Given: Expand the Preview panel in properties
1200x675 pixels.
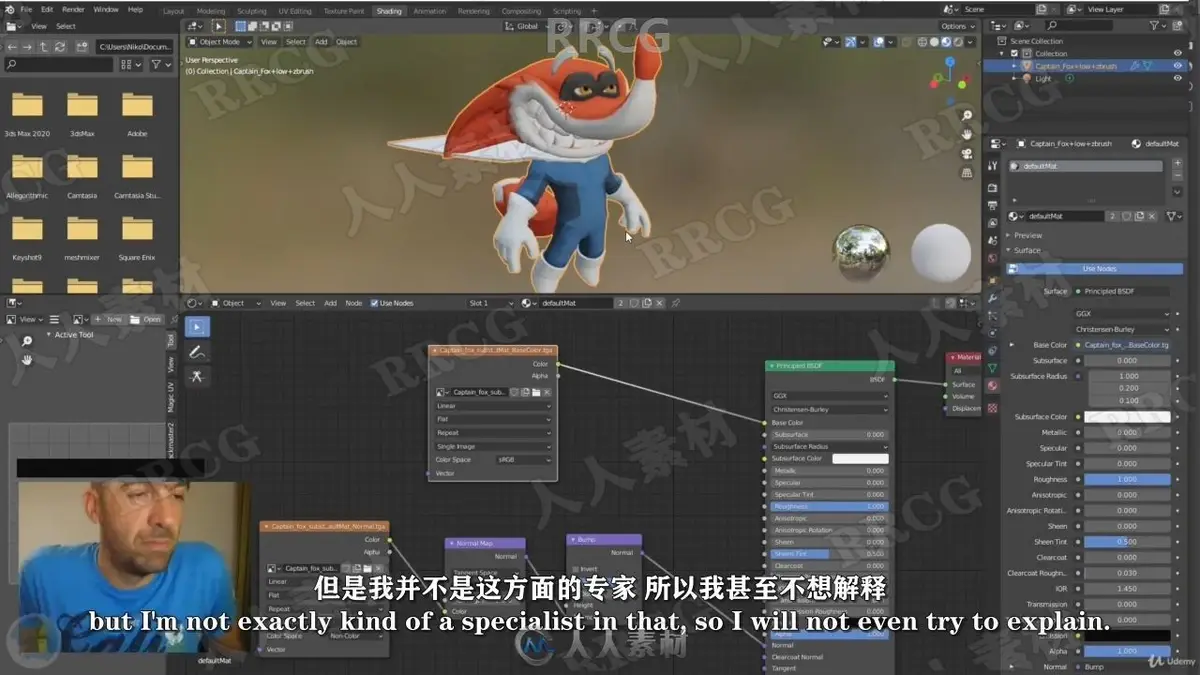Looking at the screenshot, I should (x=1027, y=235).
